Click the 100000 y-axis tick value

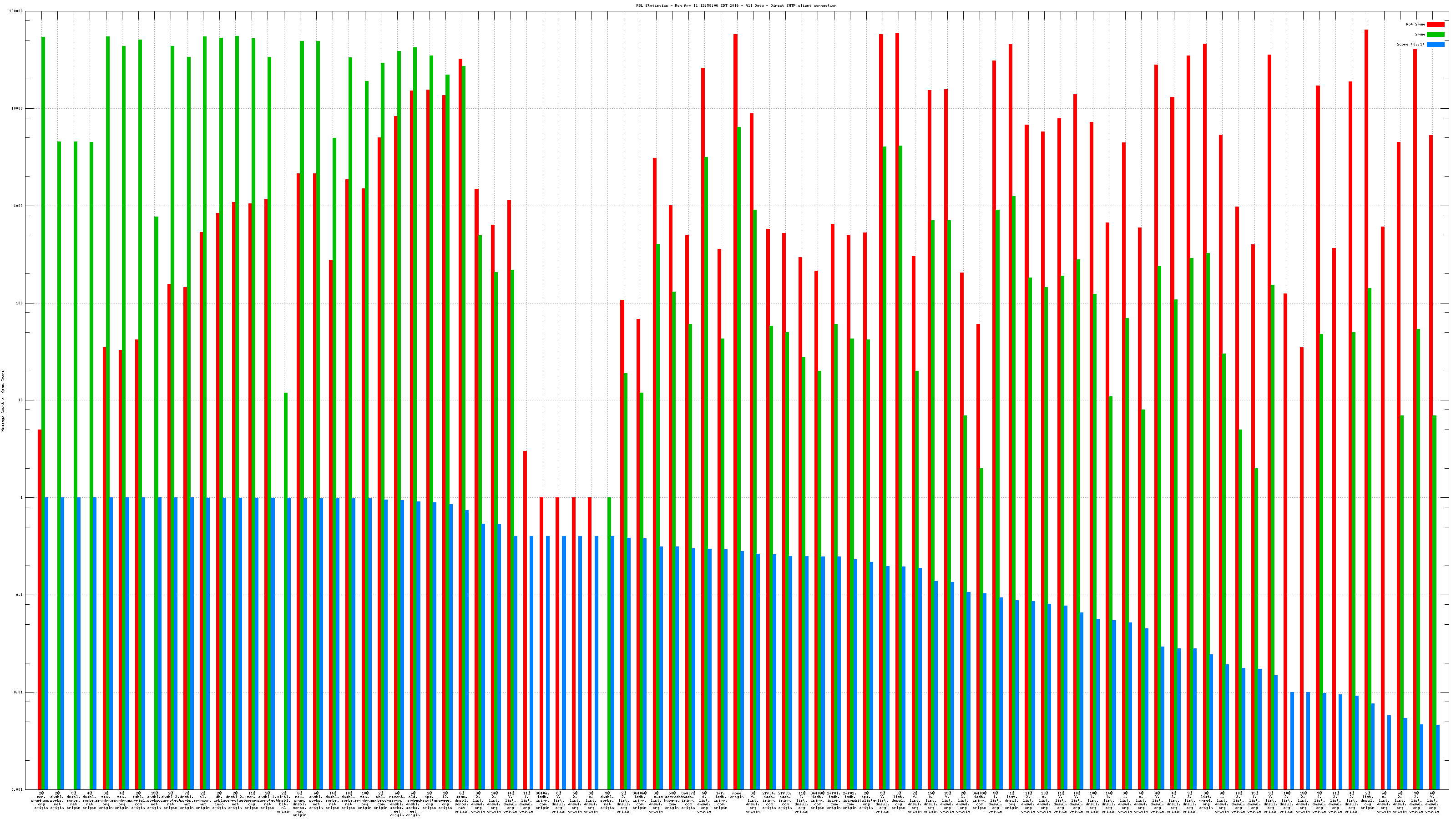(16, 11)
